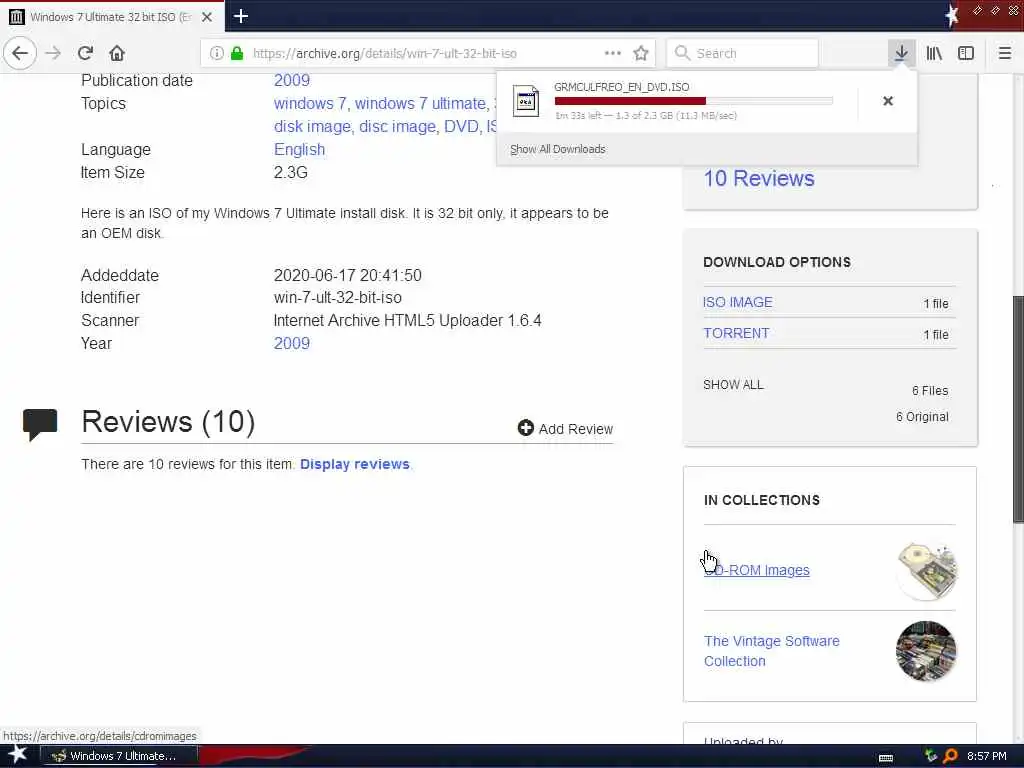Click the taskbar clock 8:57 PM
1024x768 pixels.
pyautogui.click(x=986, y=756)
